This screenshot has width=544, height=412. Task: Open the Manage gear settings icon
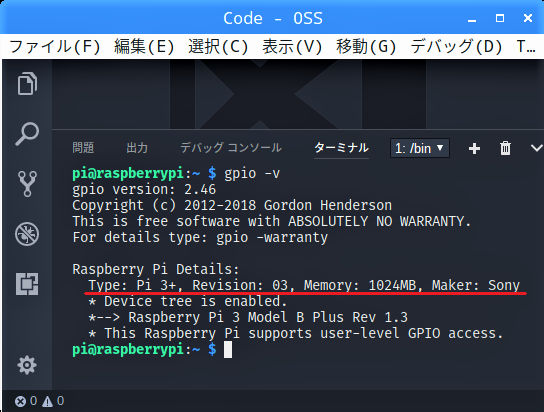pyautogui.click(x=27, y=365)
